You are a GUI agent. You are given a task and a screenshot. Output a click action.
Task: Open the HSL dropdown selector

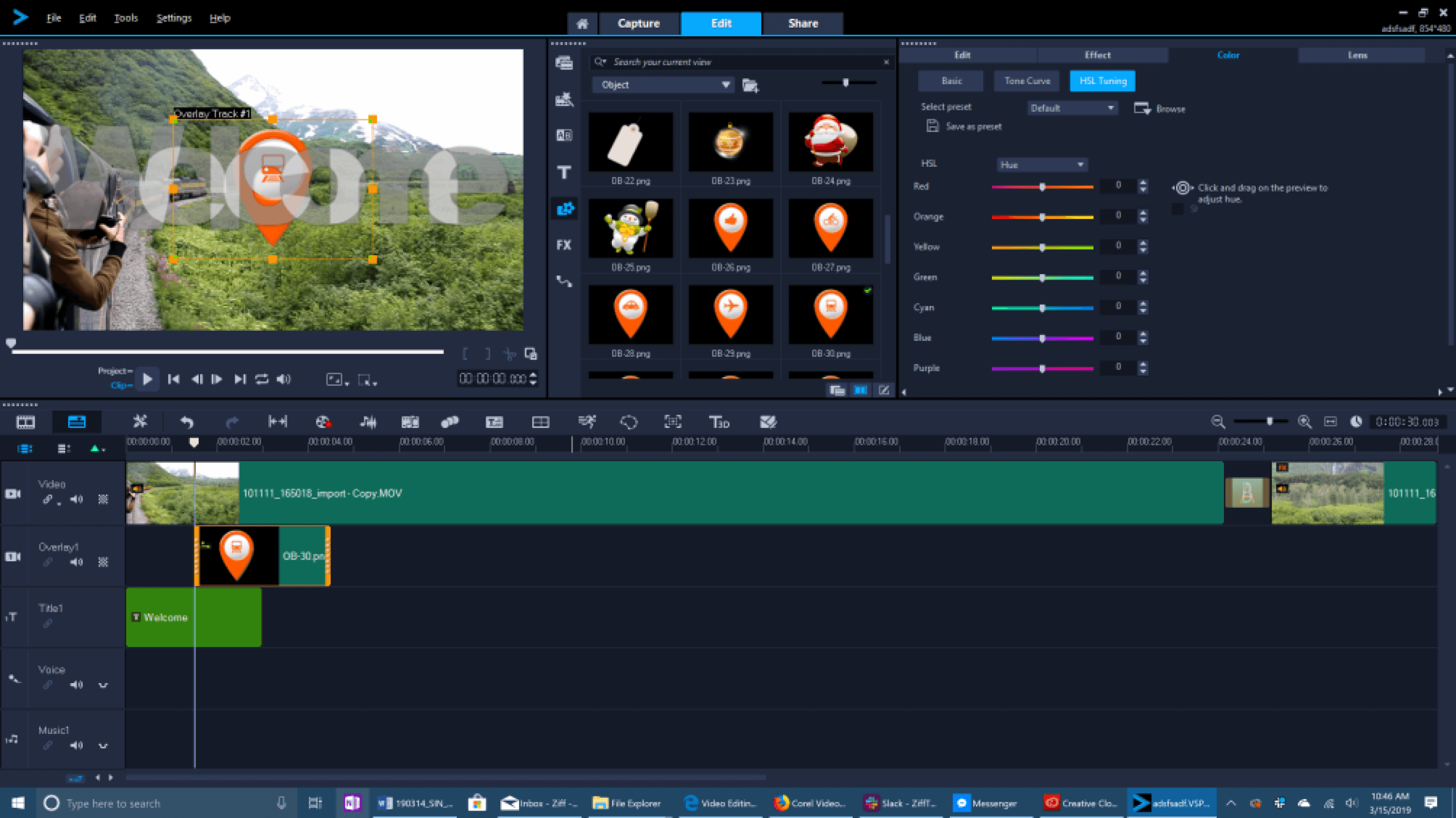1041,164
